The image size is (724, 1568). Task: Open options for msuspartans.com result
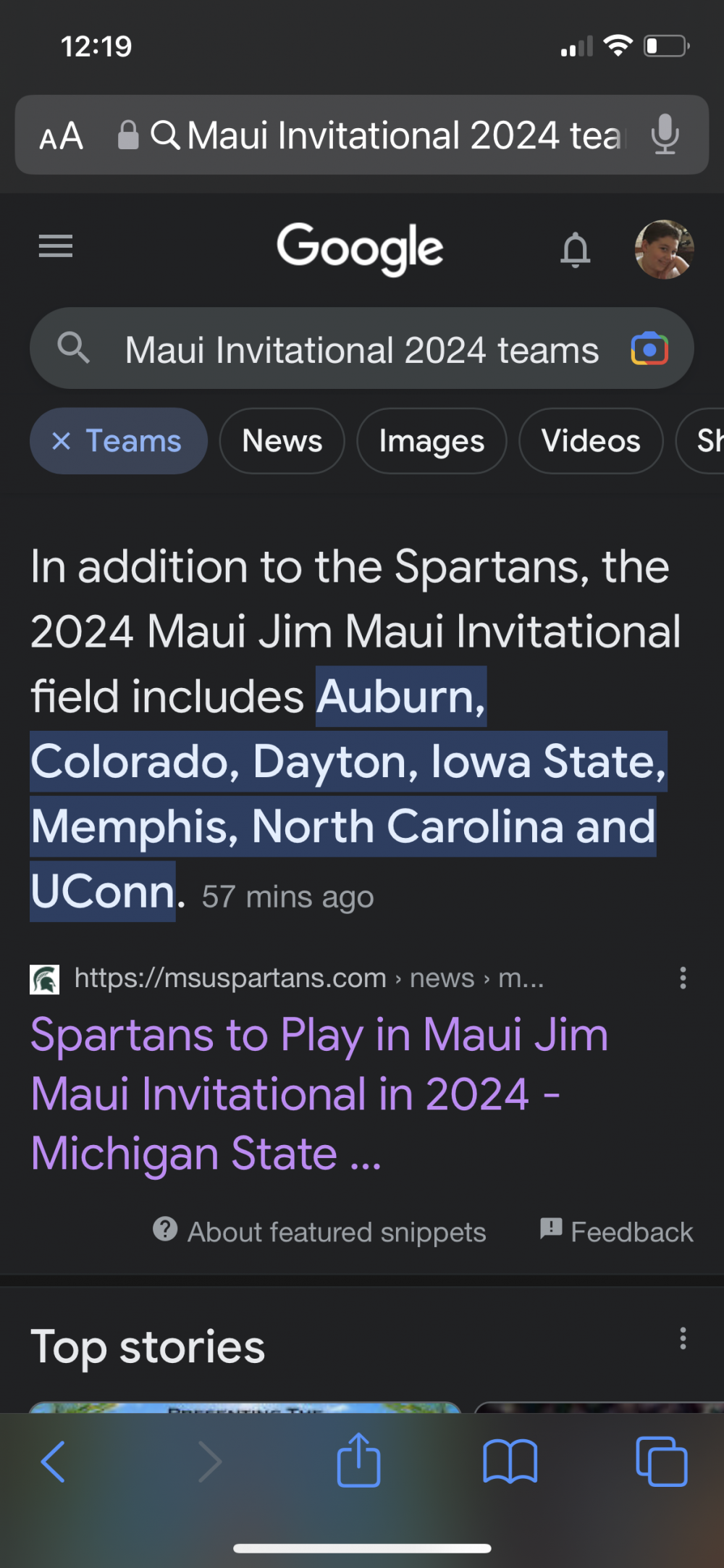pos(683,978)
